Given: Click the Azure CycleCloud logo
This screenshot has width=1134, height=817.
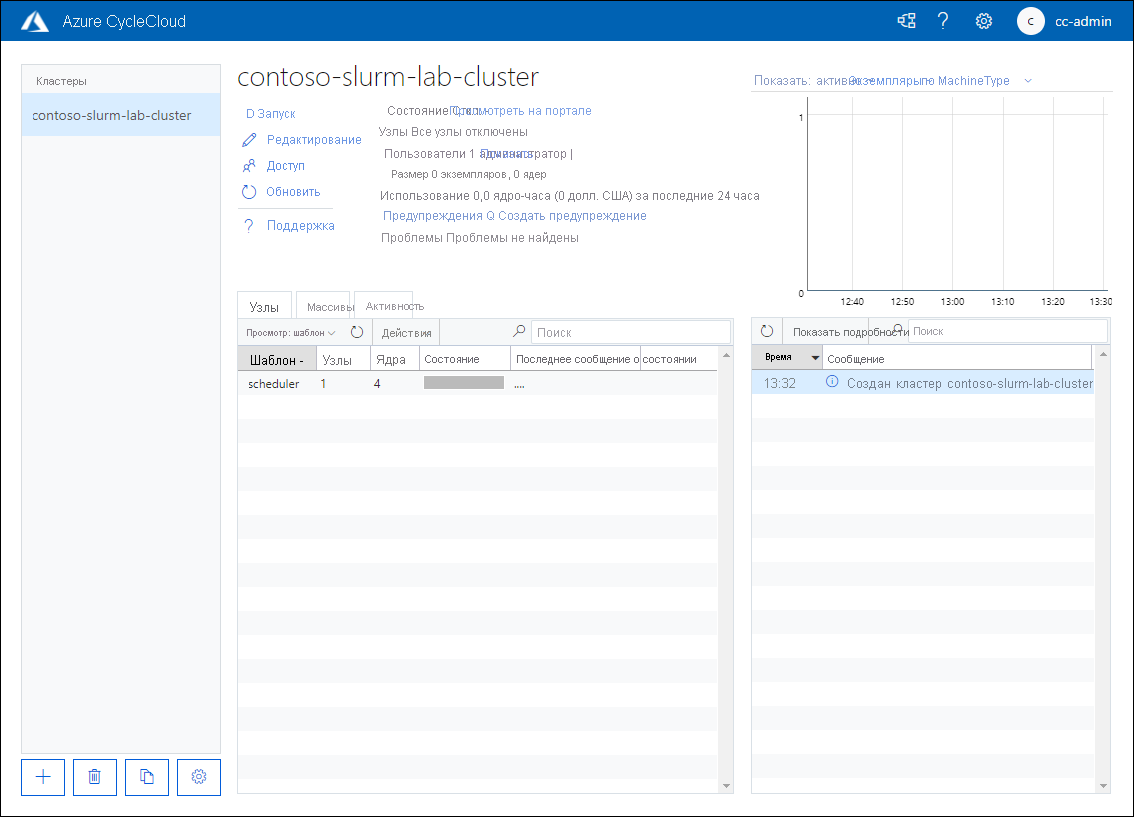Looking at the screenshot, I should coord(35,20).
